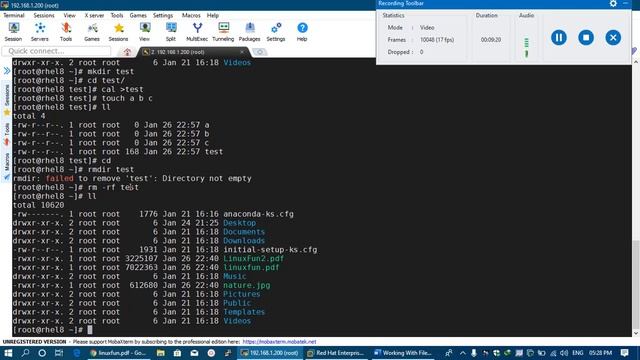The width and height of the screenshot is (640, 360).
Task: Click the terminal cursor at last prompt
Action: coord(90,330)
